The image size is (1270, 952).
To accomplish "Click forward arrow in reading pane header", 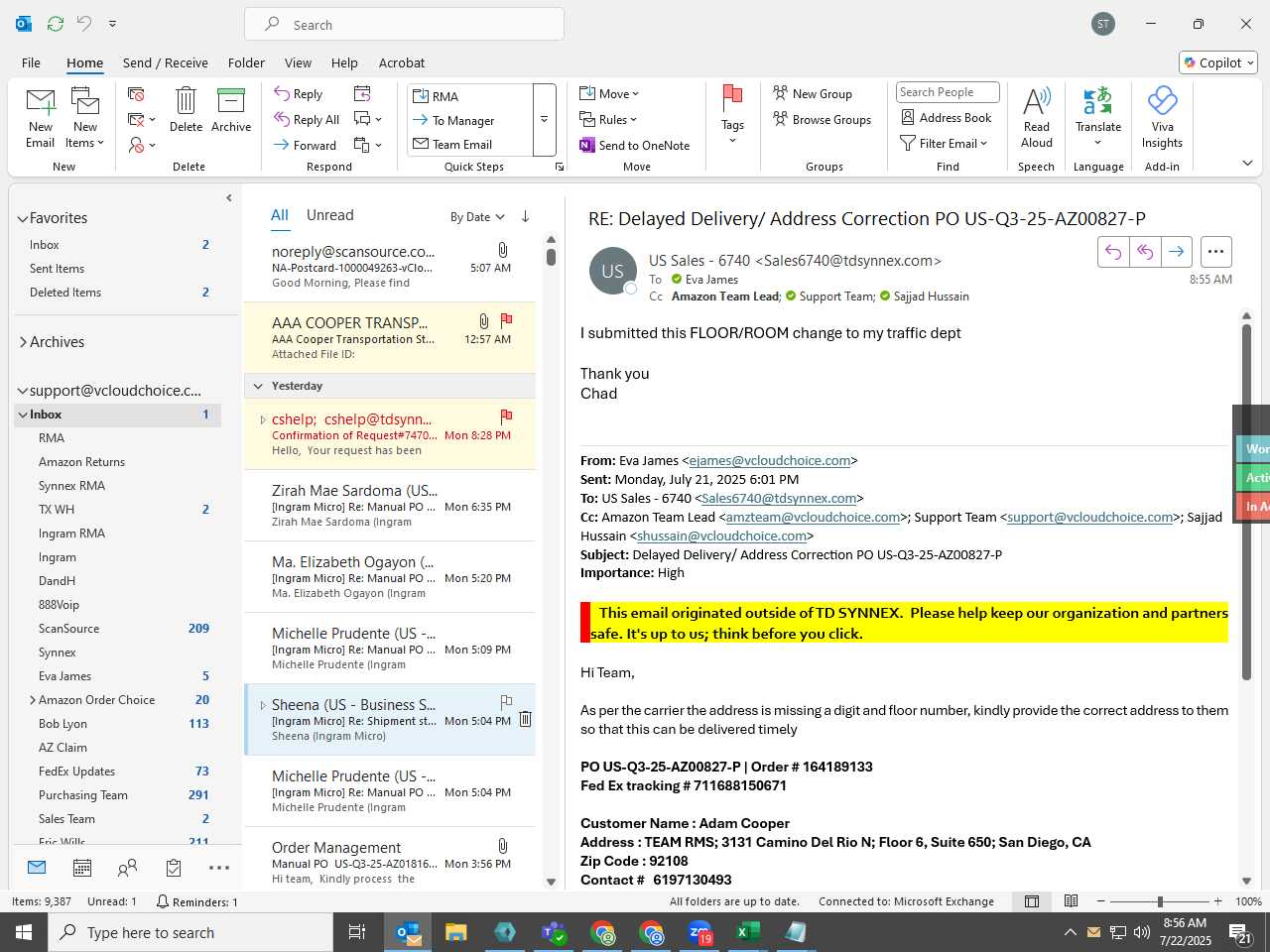I will (1176, 252).
